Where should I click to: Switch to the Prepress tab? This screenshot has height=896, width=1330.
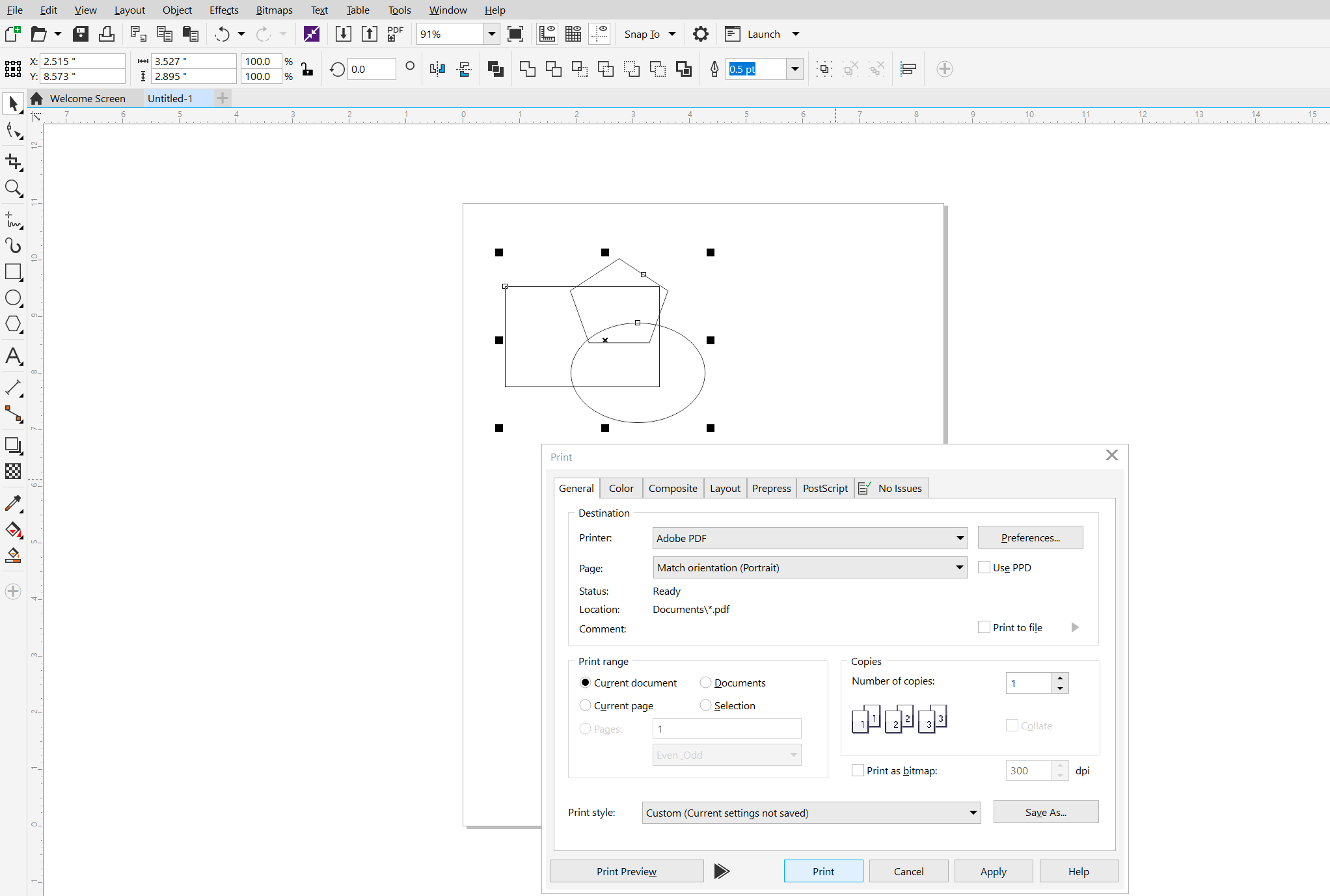pyautogui.click(x=771, y=488)
